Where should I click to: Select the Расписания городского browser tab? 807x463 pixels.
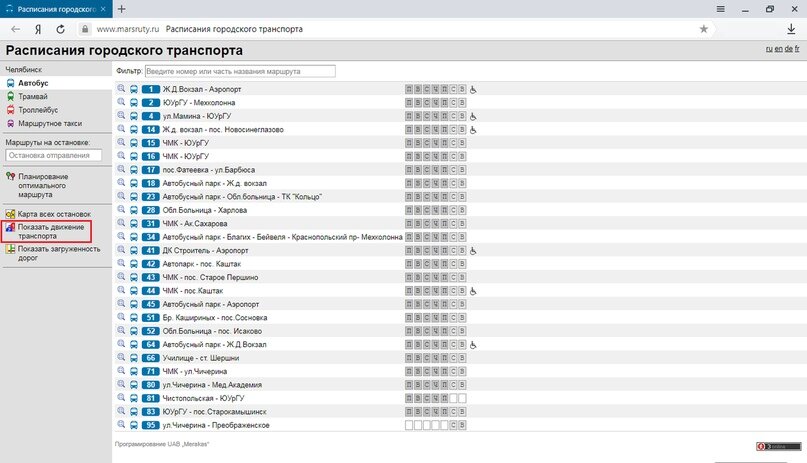[56, 9]
